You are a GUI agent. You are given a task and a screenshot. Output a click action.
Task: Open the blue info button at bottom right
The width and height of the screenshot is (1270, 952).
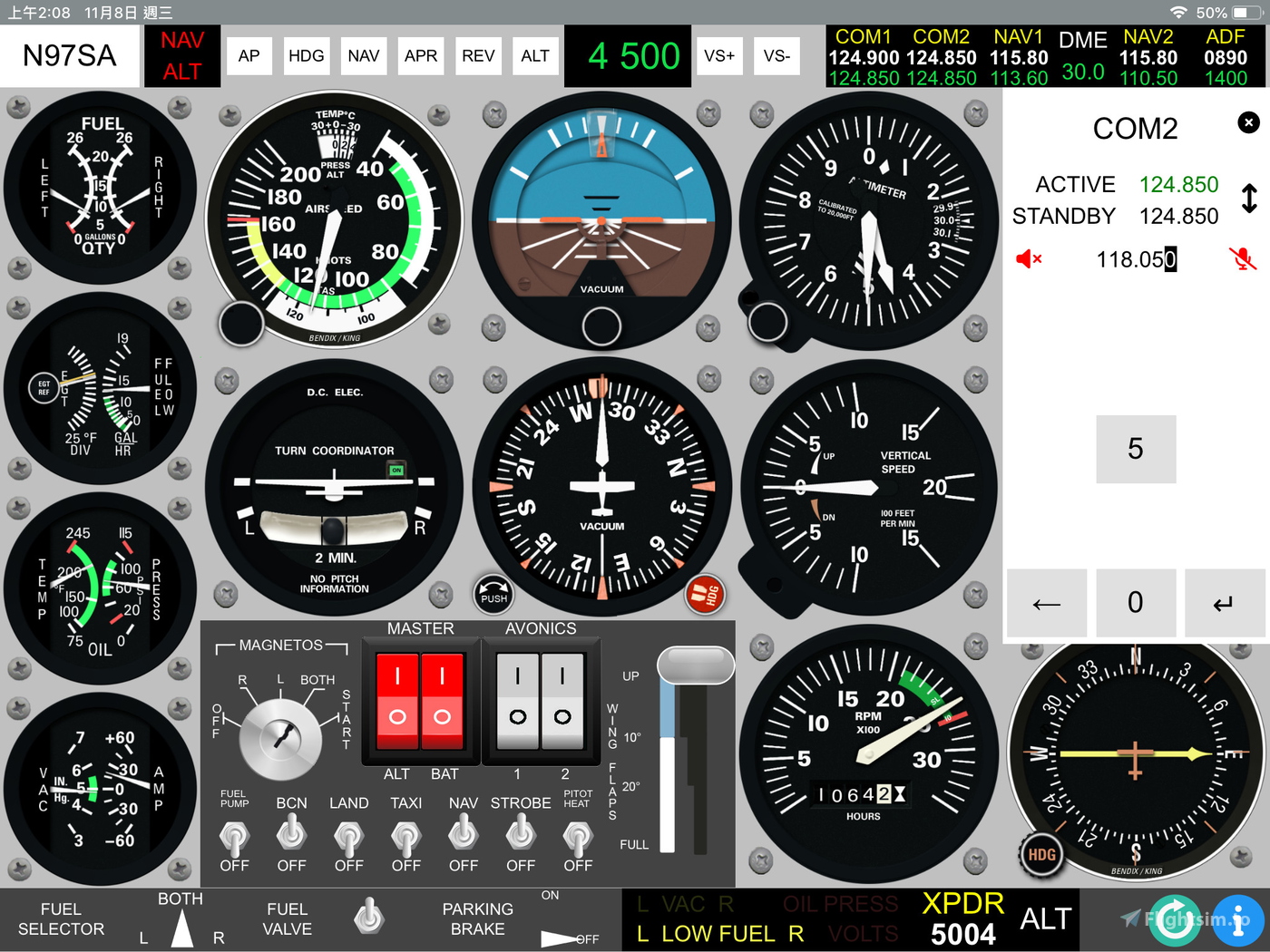pyautogui.click(x=1239, y=920)
